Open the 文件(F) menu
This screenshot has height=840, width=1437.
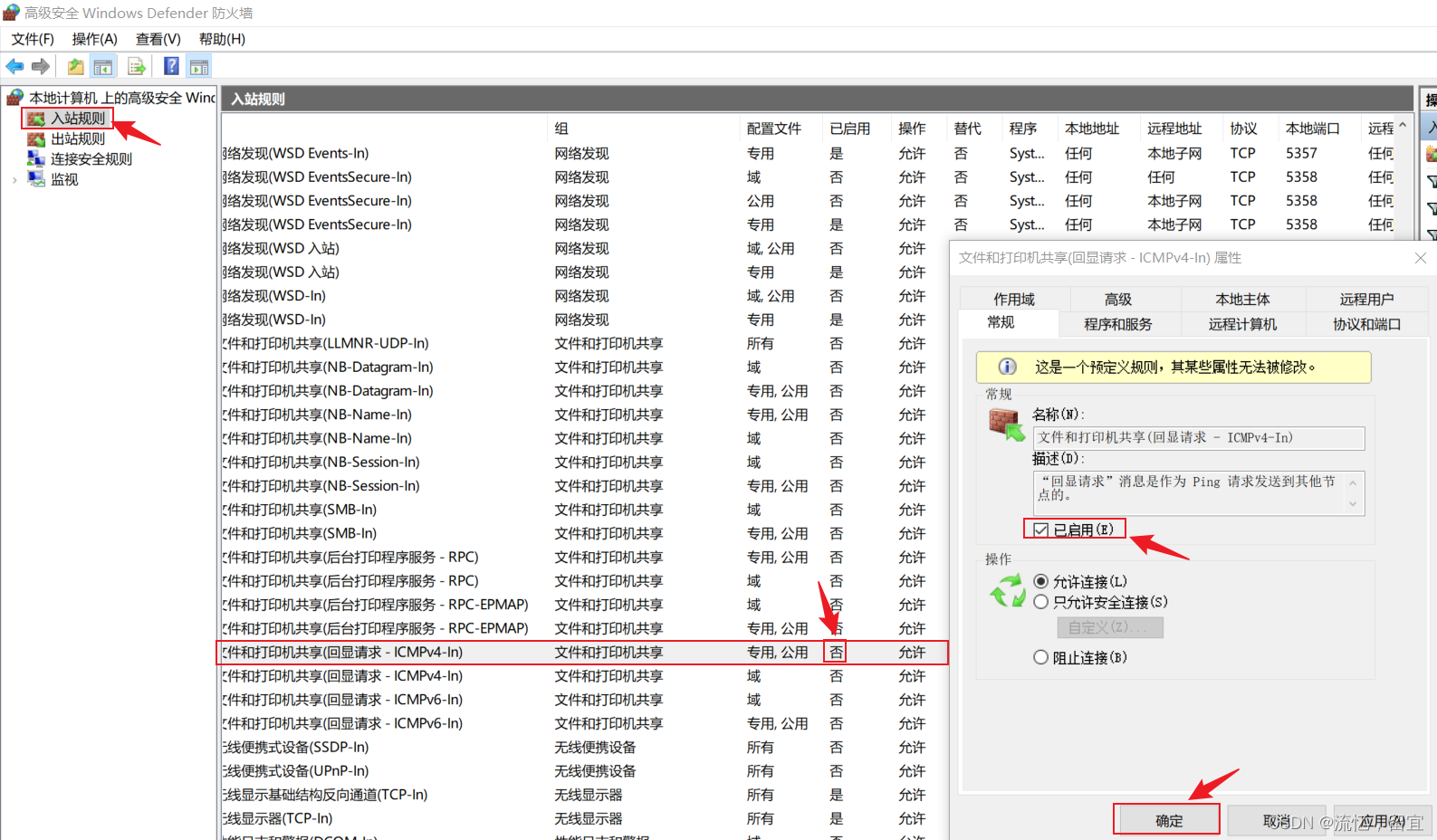[33, 39]
